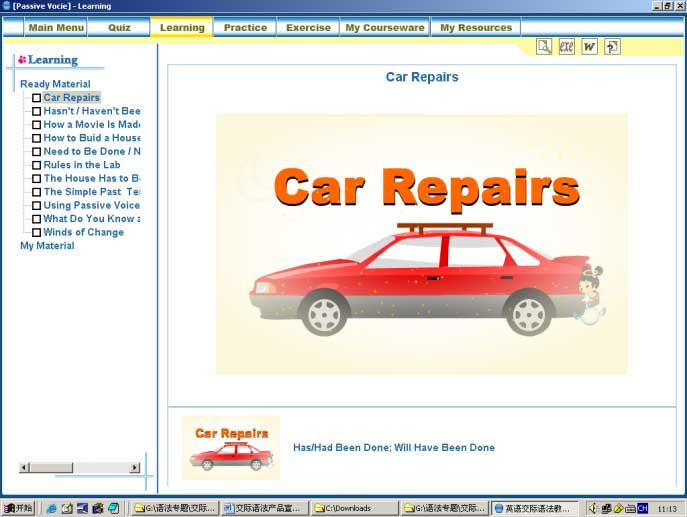Go to Main Menu
The width and height of the screenshot is (687, 517).
56,27
